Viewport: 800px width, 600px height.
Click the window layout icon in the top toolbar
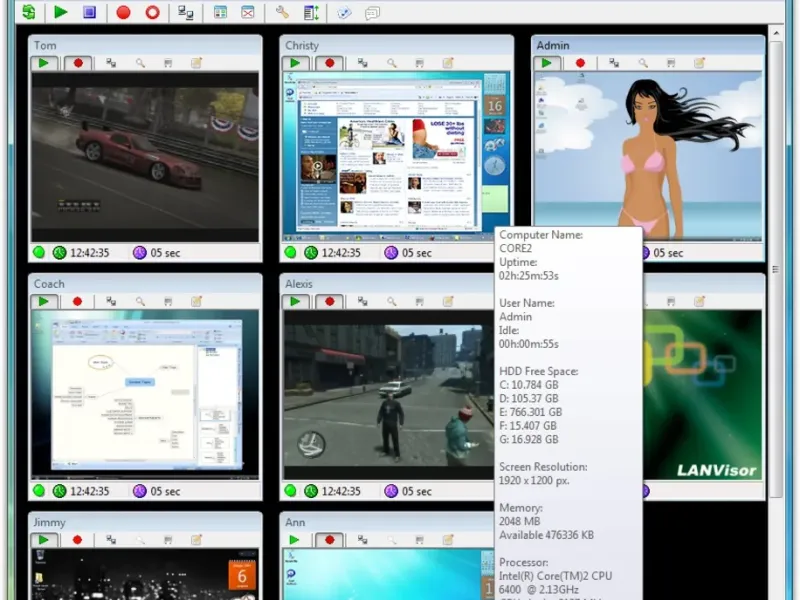pos(220,13)
